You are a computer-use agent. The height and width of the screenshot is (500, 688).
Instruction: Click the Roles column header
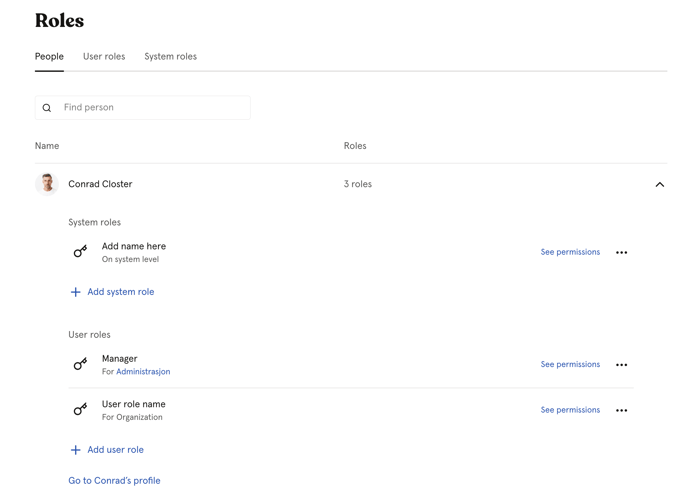coord(355,146)
